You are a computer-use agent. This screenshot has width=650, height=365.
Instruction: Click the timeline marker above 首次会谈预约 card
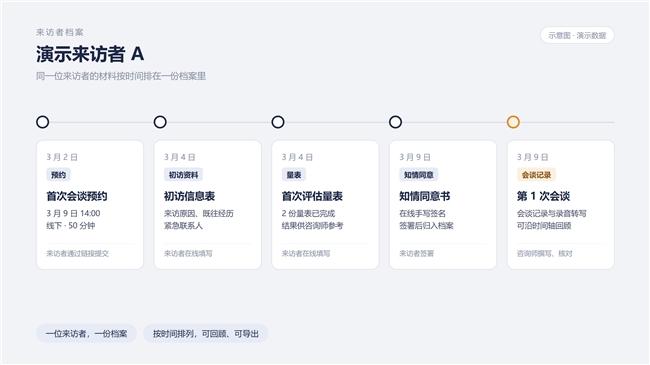43,122
